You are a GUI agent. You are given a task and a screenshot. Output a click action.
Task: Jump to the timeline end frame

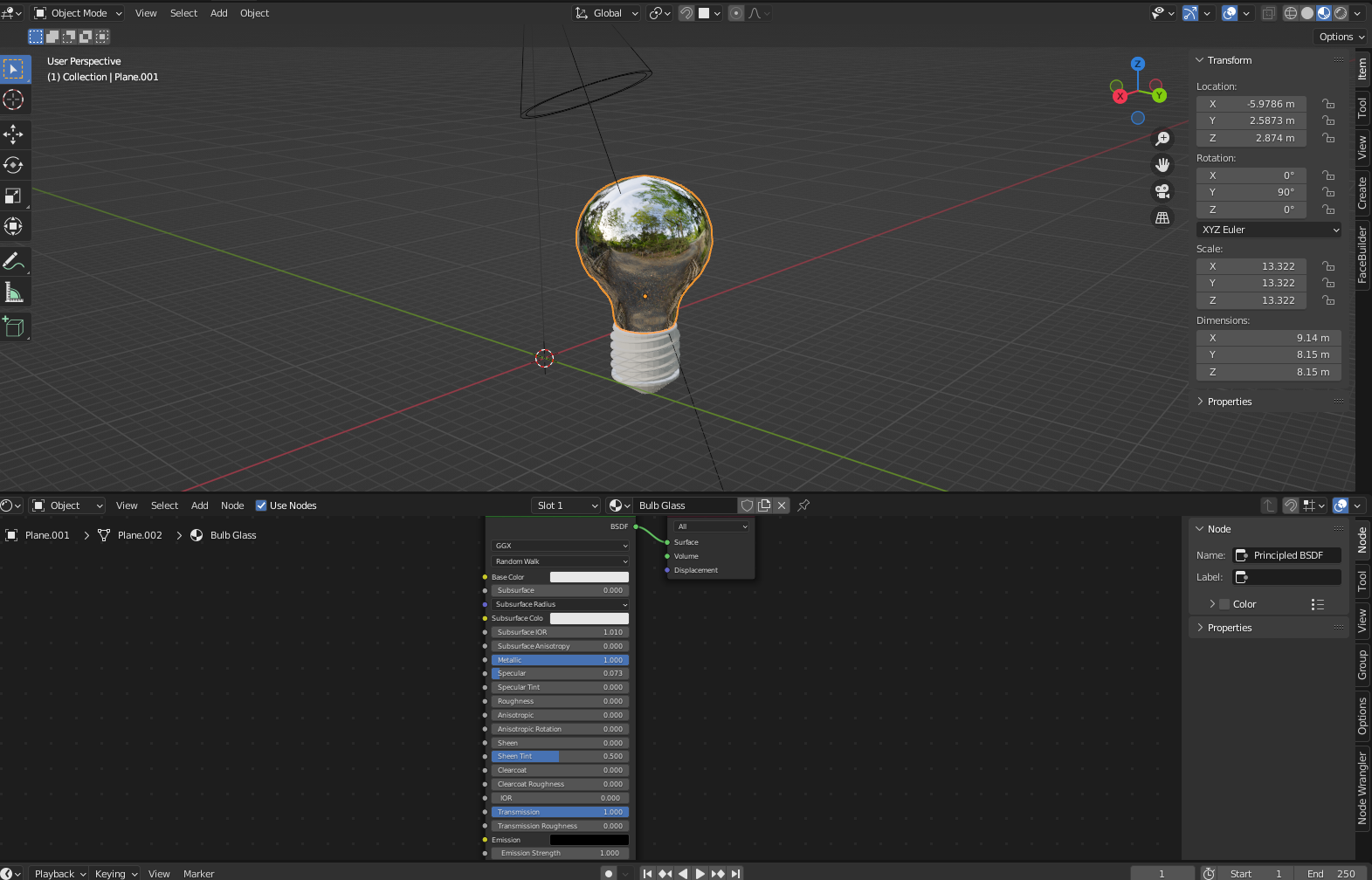pos(736,873)
